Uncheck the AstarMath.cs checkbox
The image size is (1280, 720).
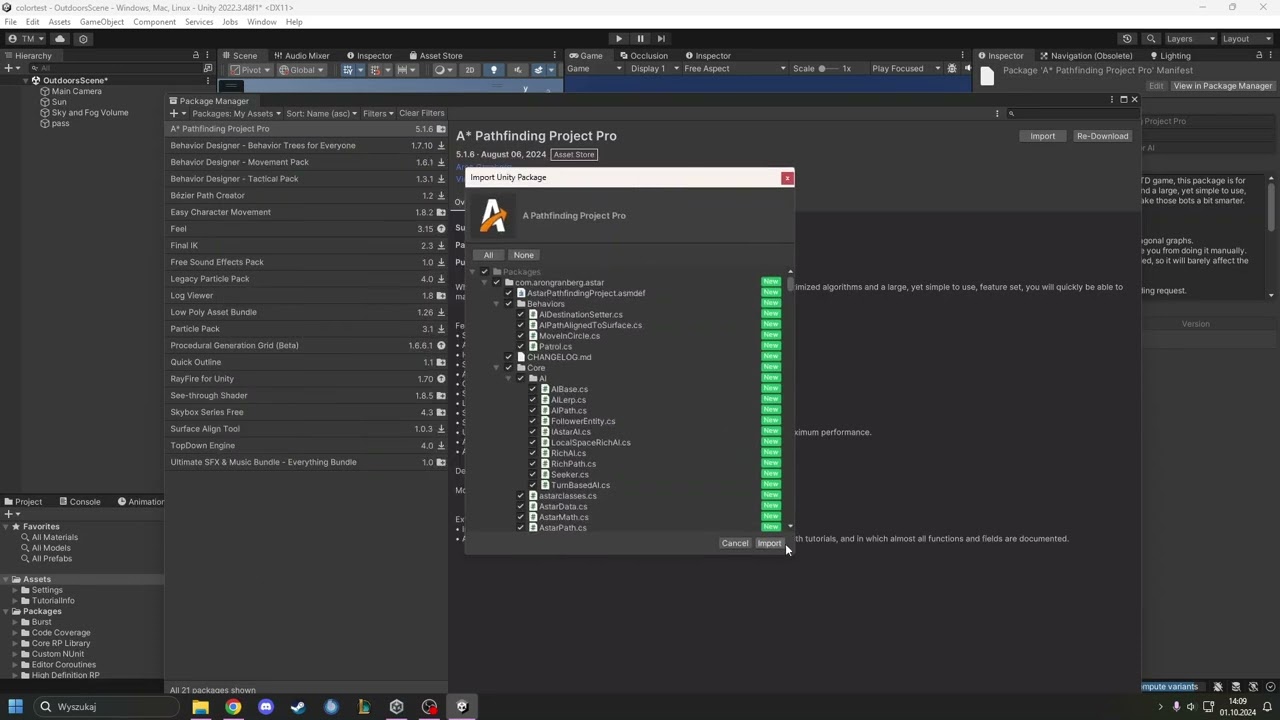click(x=520, y=517)
